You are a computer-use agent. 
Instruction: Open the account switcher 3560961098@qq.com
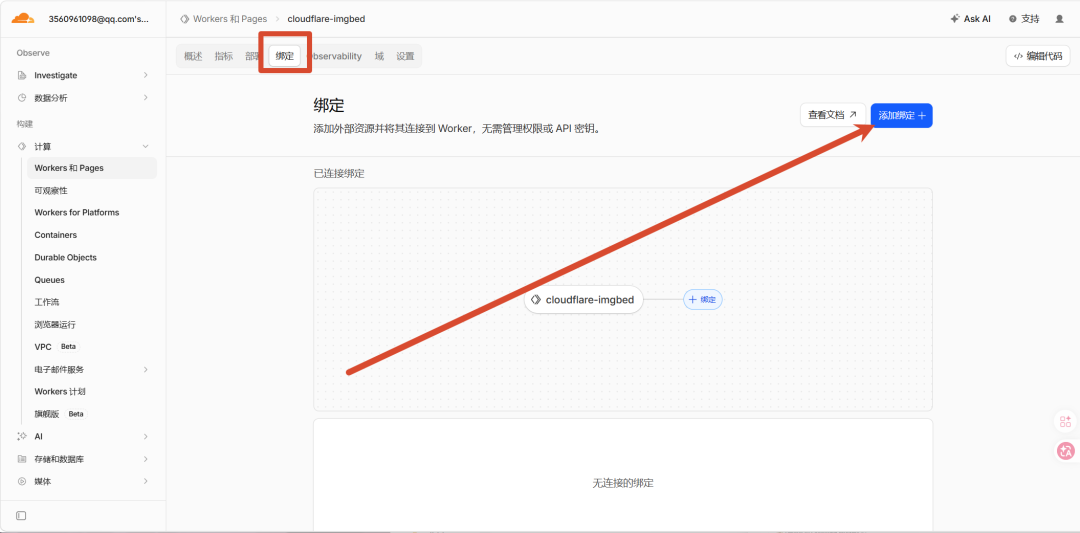click(x=98, y=19)
